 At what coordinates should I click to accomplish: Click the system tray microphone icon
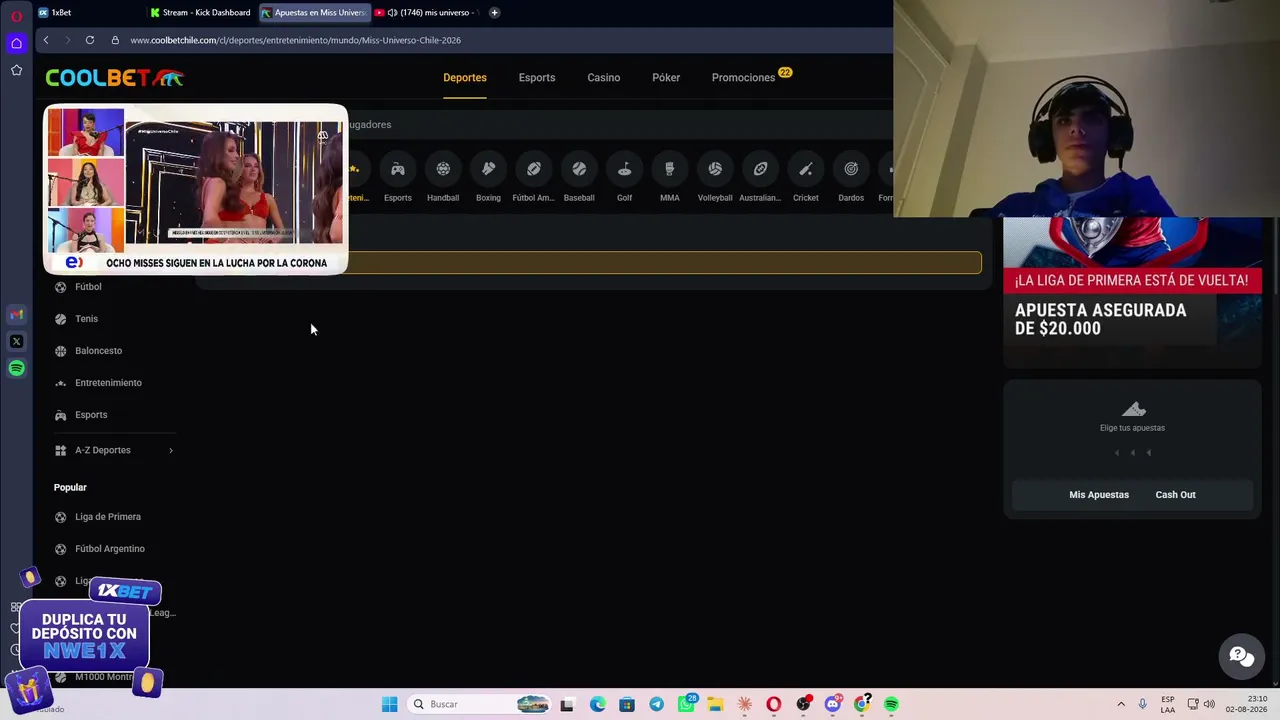point(1142,704)
